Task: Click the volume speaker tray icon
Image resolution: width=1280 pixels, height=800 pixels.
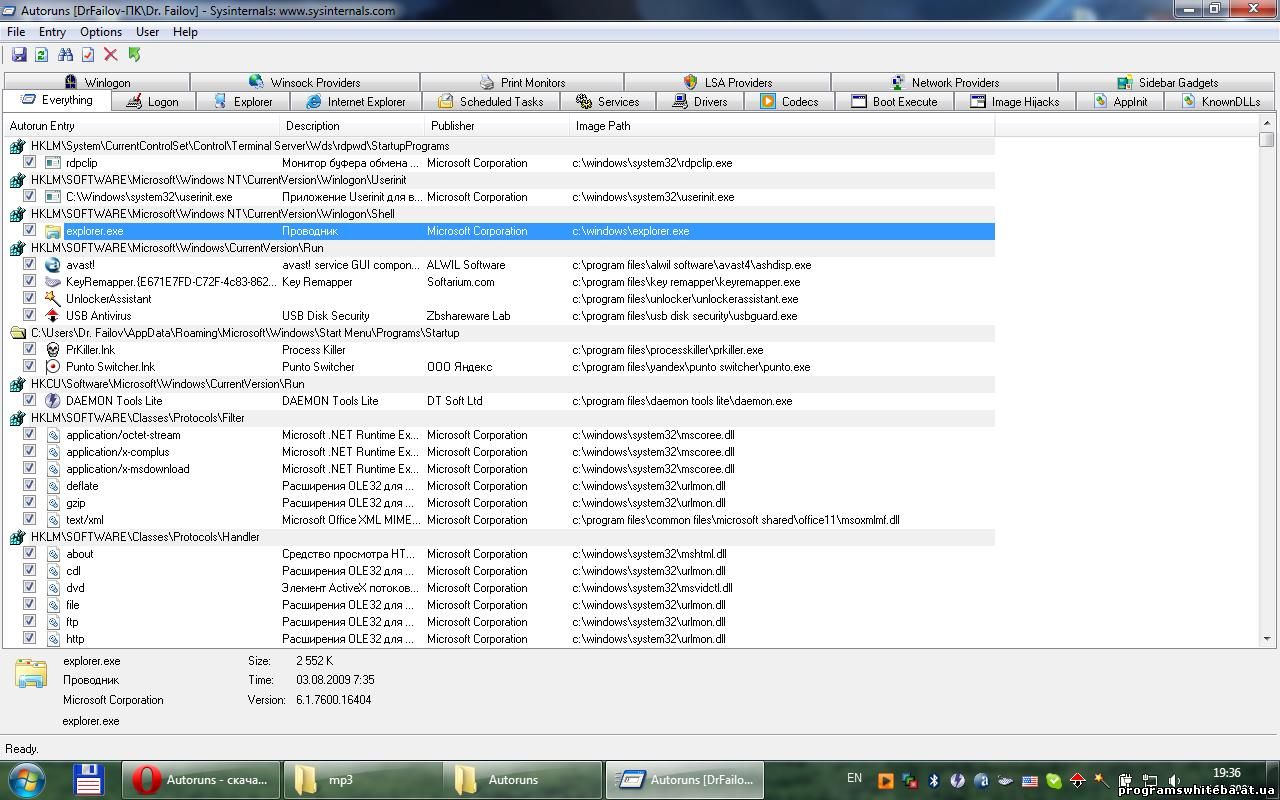Action: coord(1174,780)
